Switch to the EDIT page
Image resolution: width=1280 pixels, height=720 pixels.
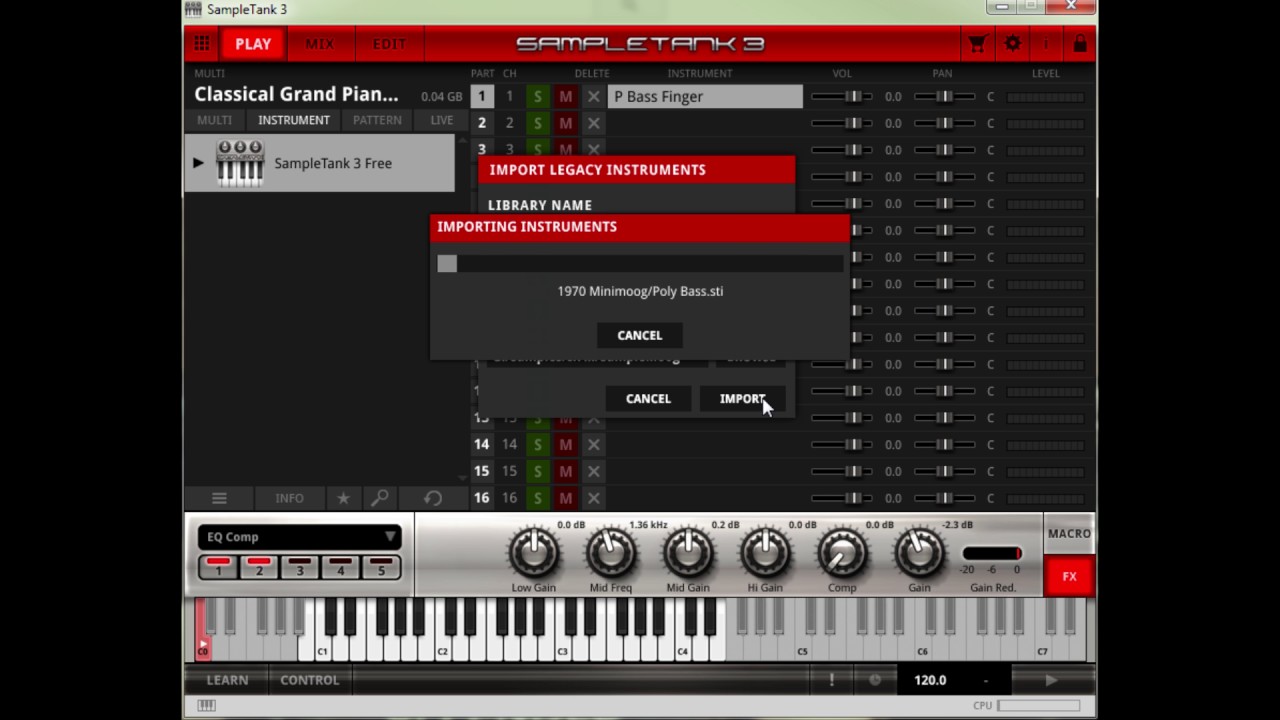pyautogui.click(x=389, y=44)
